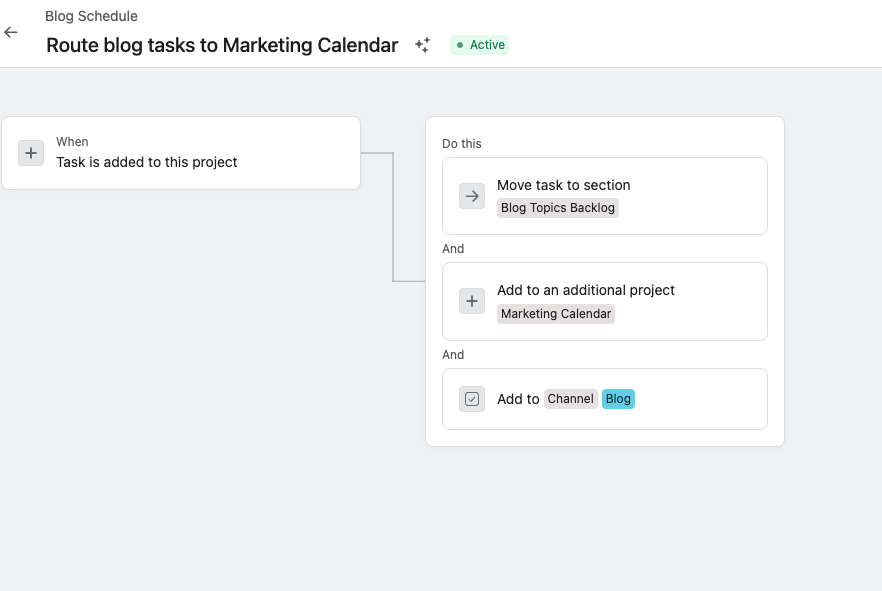Click the checkbox icon on the Add to action
Image resolution: width=882 pixels, height=591 pixels.
[471, 399]
